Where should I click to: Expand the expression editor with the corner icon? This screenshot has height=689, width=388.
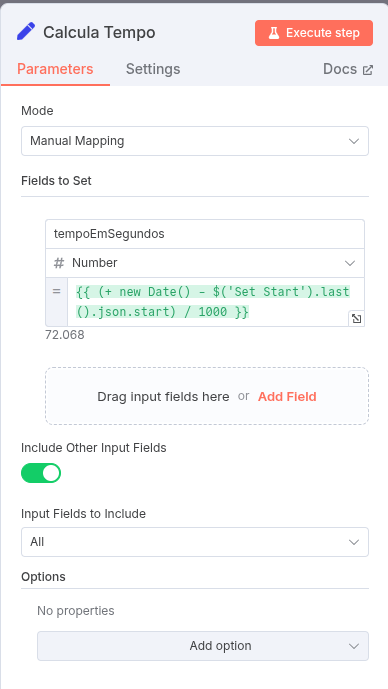pyautogui.click(x=356, y=319)
